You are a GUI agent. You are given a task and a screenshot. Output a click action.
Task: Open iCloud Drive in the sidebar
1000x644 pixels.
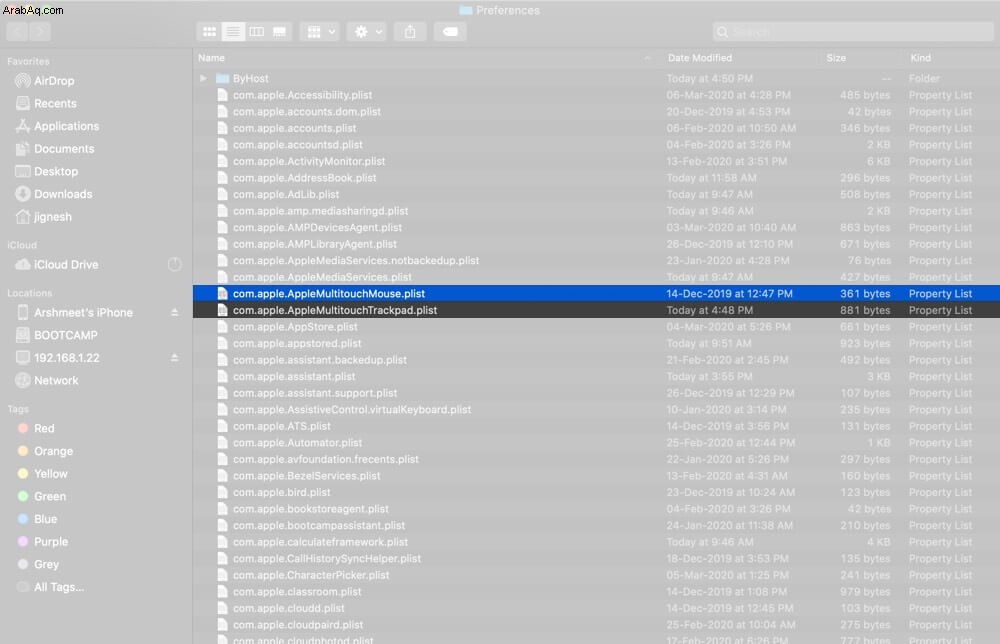57,265
